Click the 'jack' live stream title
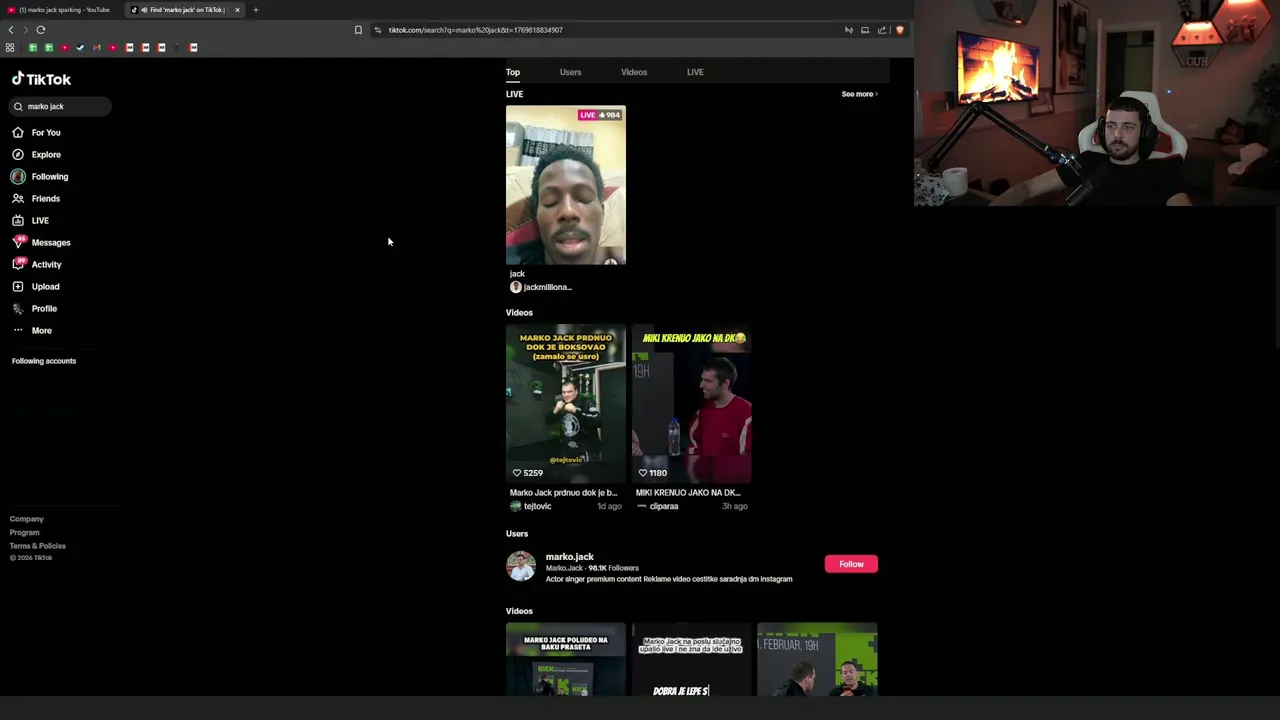 point(517,274)
